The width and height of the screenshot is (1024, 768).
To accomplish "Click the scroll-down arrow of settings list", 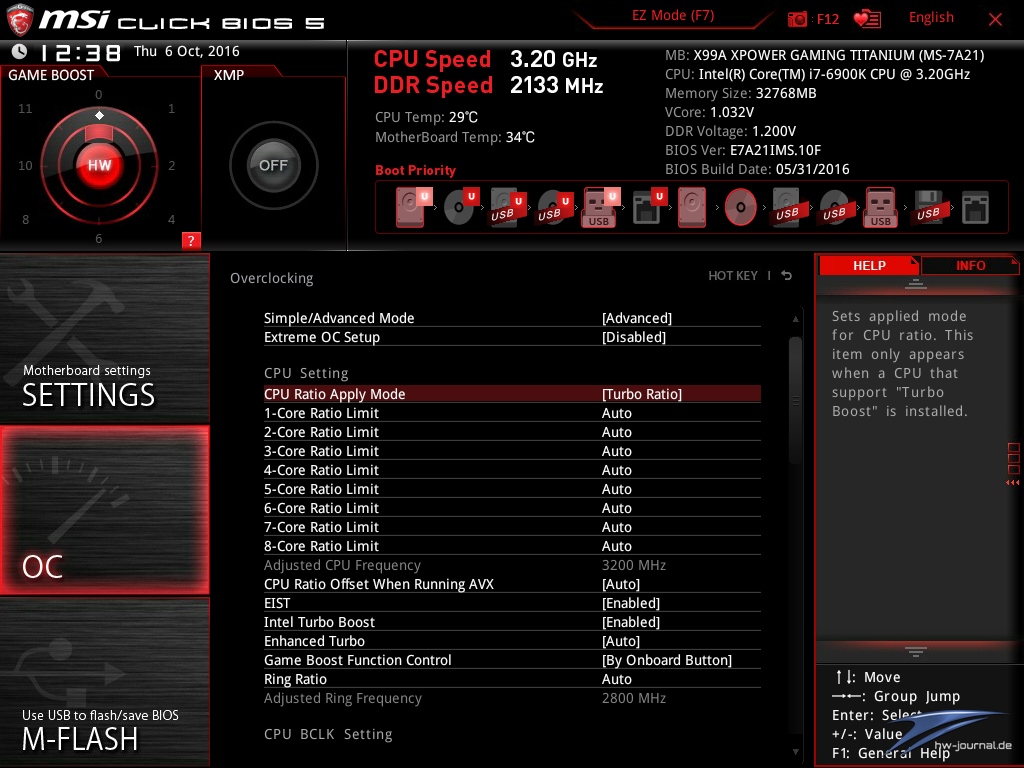I will click(795, 752).
